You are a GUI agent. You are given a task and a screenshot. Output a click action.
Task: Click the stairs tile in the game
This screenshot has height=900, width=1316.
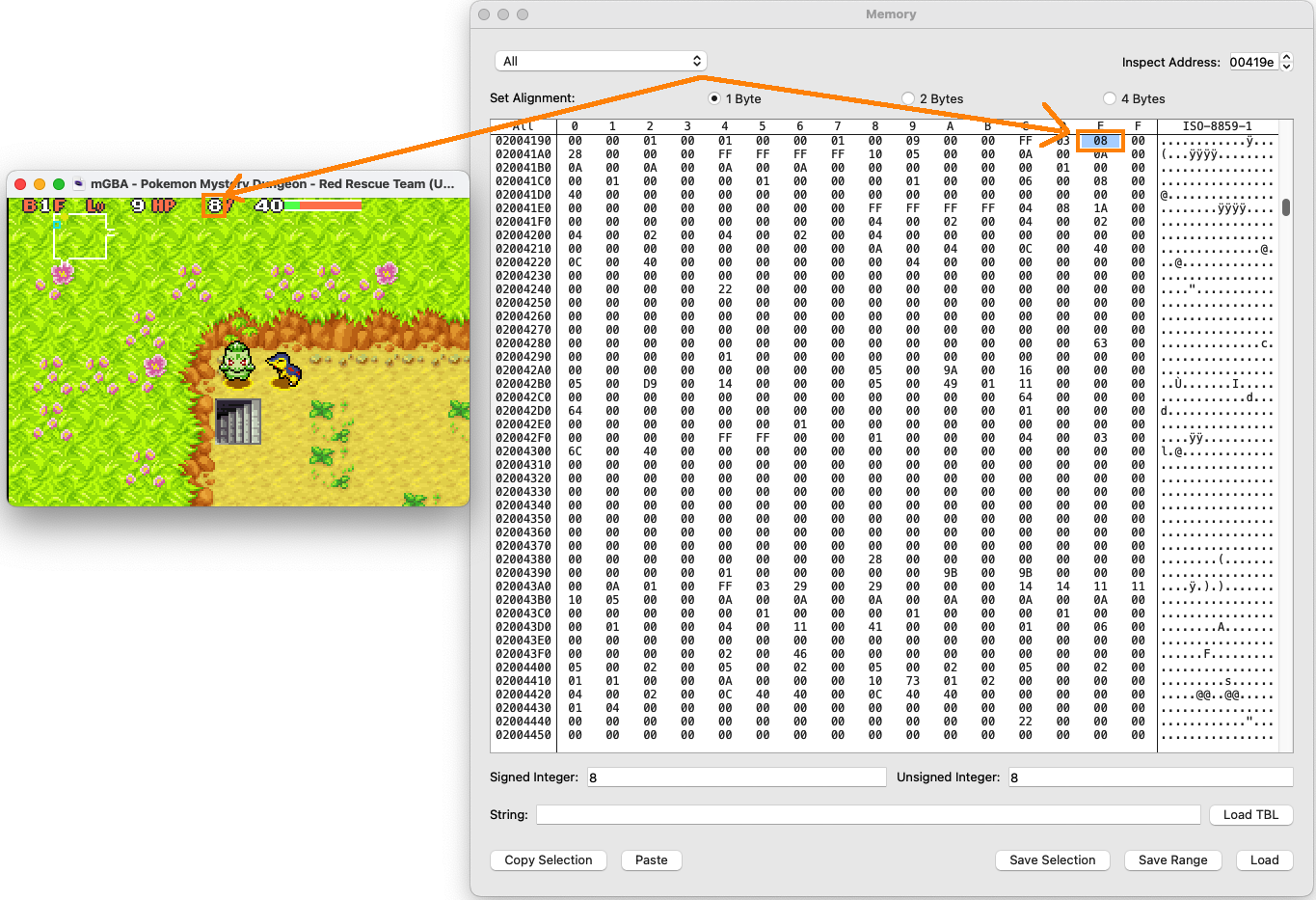238,422
